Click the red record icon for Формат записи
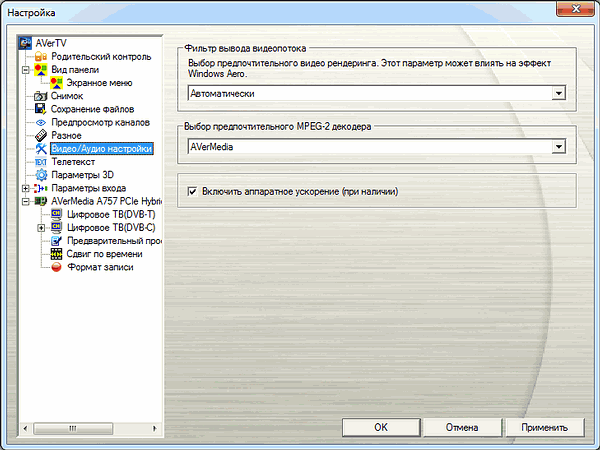The height and width of the screenshot is (450, 600). pos(56,267)
